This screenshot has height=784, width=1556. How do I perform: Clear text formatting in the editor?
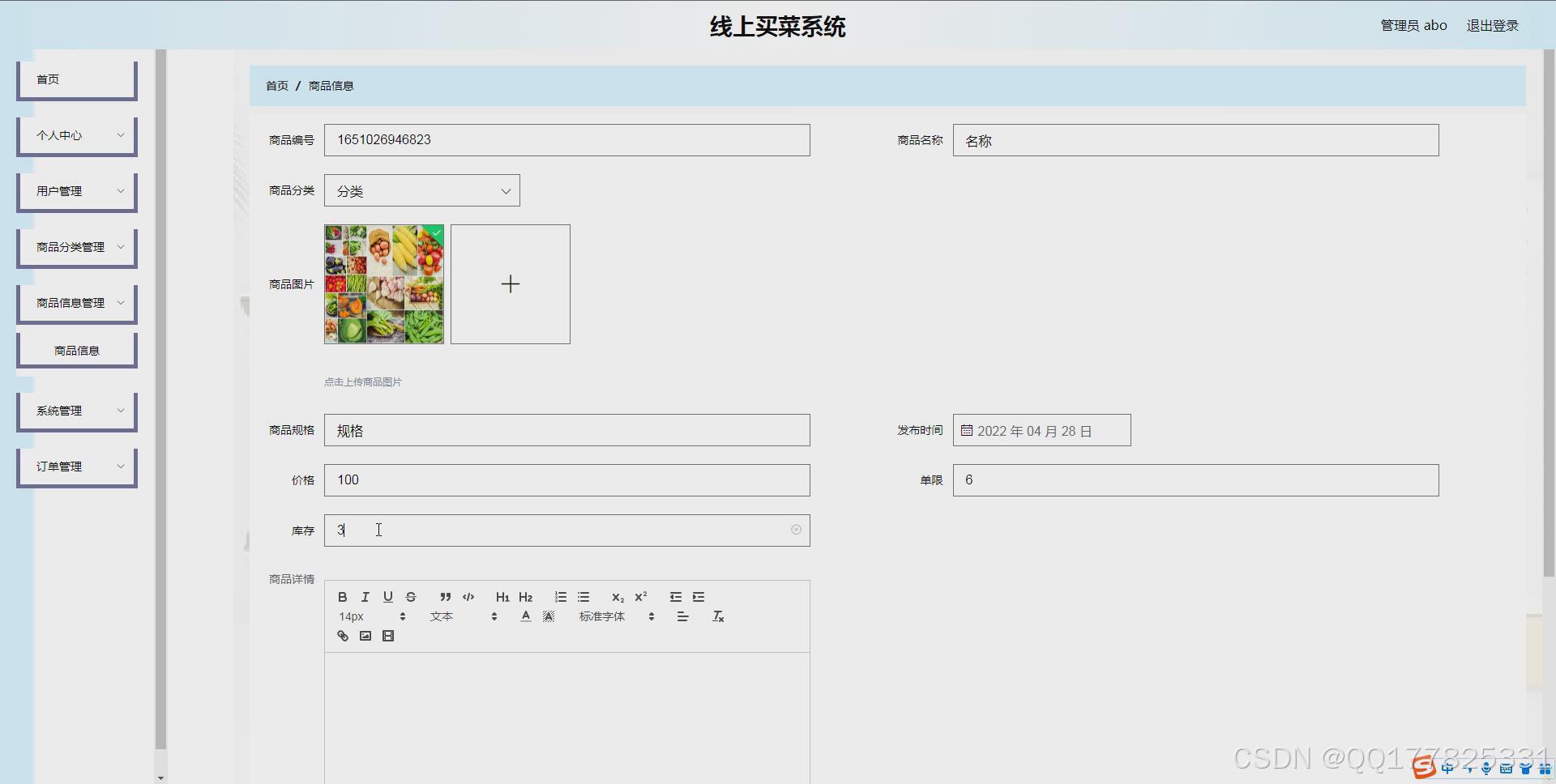[x=718, y=616]
